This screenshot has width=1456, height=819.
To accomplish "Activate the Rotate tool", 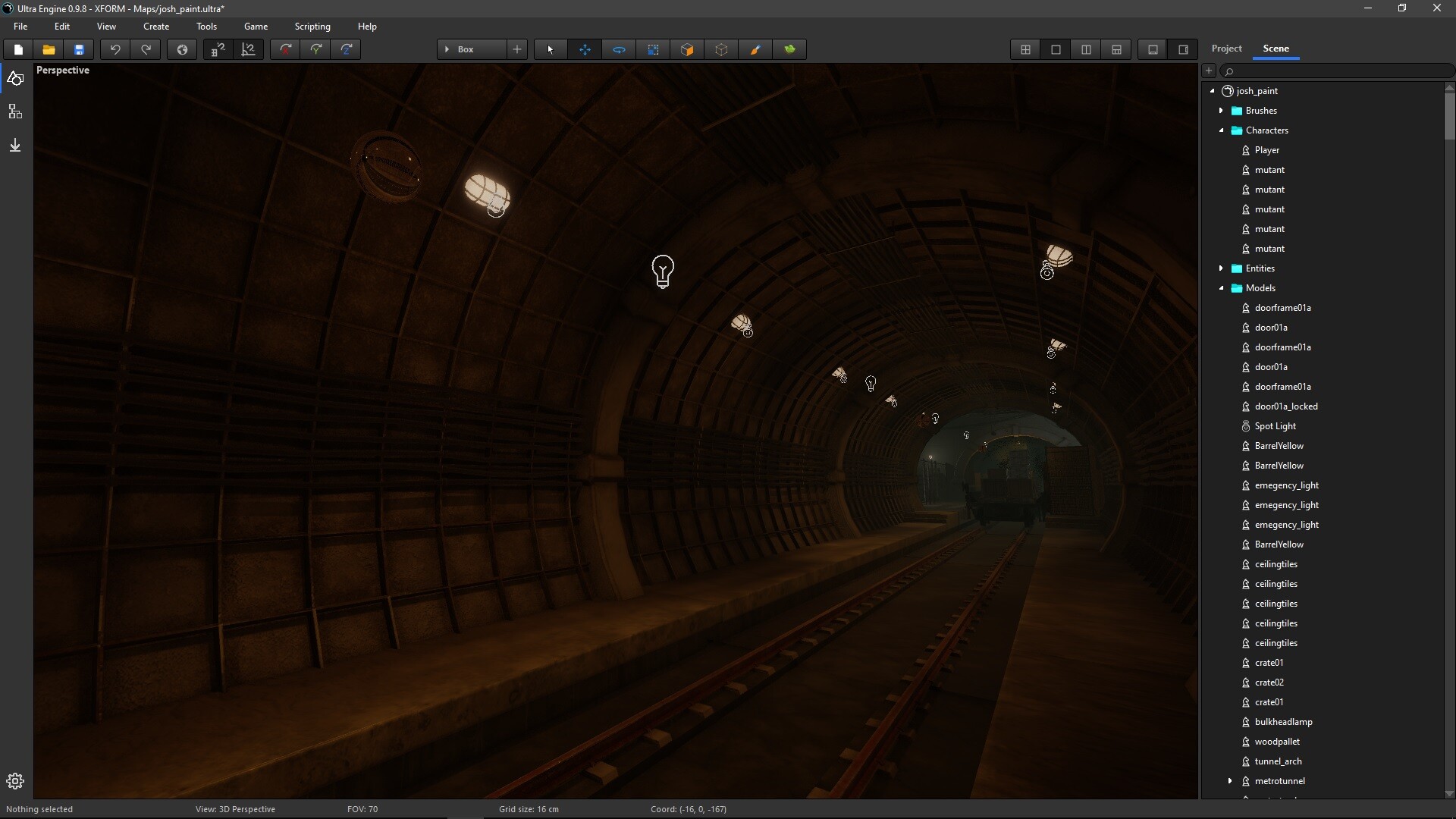I will click(619, 49).
